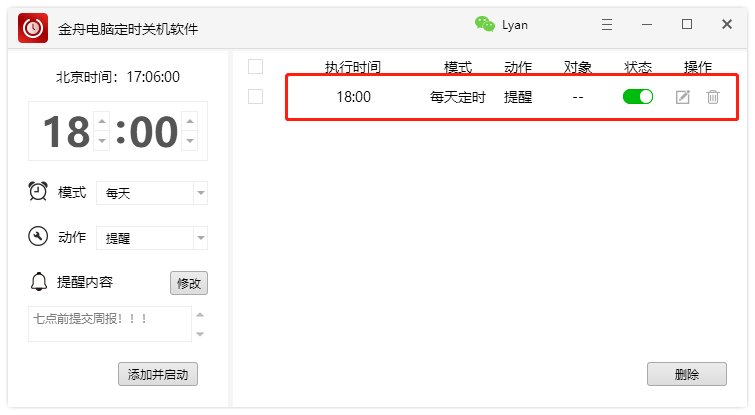Click the 对象 column header
This screenshot has height=415, width=755.
point(578,67)
